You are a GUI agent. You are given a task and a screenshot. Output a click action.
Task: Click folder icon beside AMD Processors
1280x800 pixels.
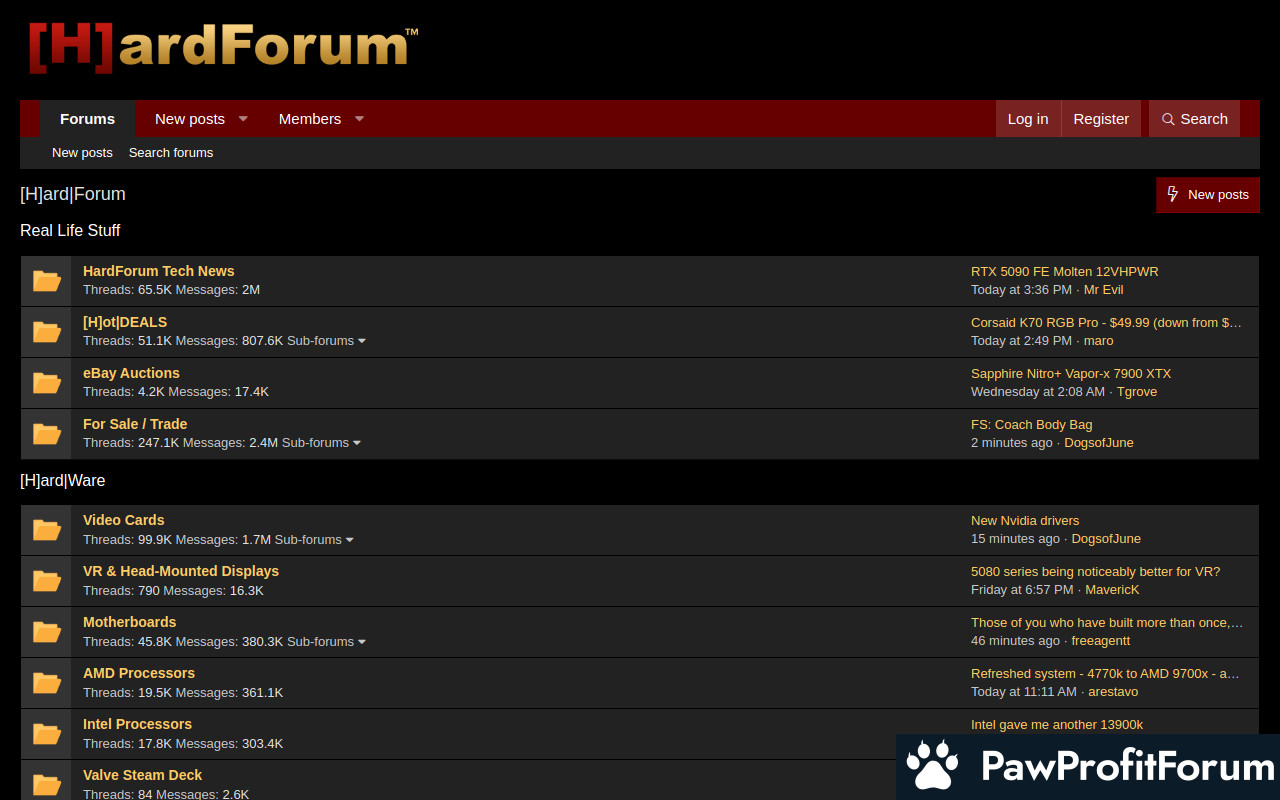tap(47, 683)
